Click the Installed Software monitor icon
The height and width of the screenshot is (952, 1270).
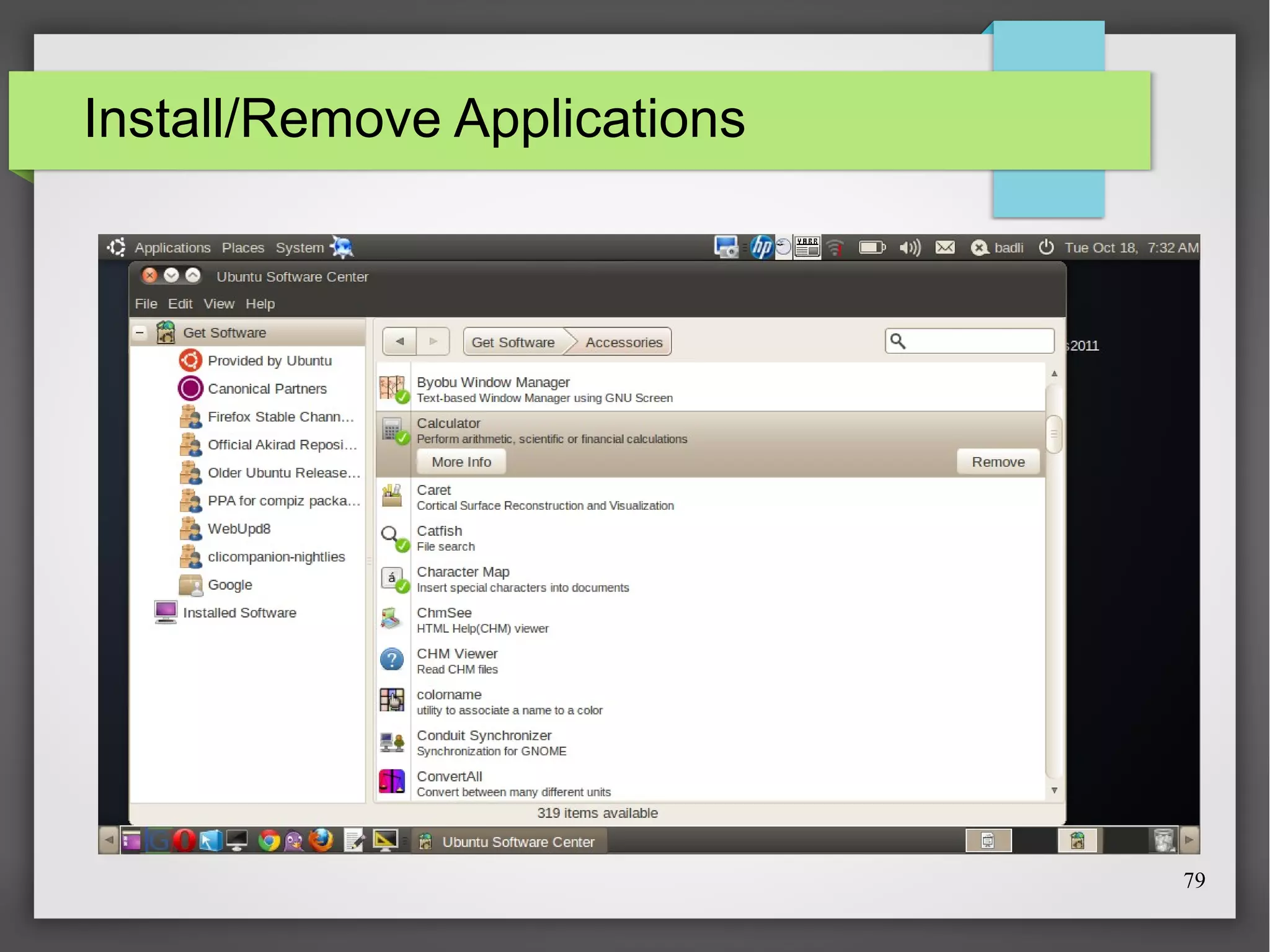pyautogui.click(x=166, y=612)
